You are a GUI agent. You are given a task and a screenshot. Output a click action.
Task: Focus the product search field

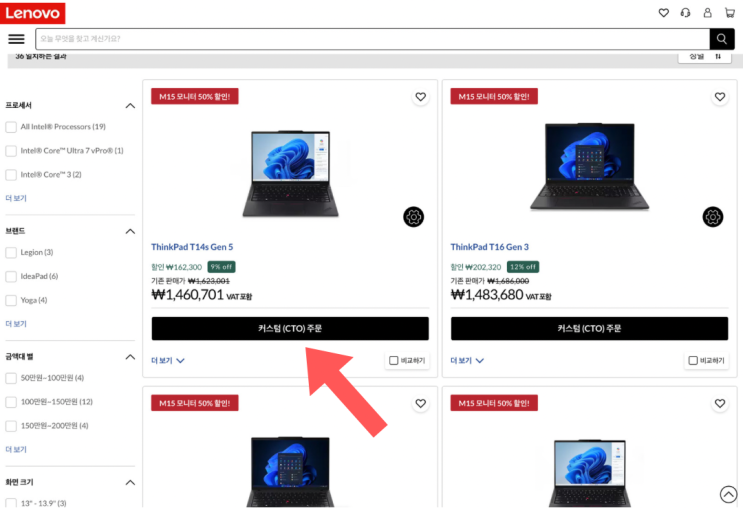tap(372, 39)
